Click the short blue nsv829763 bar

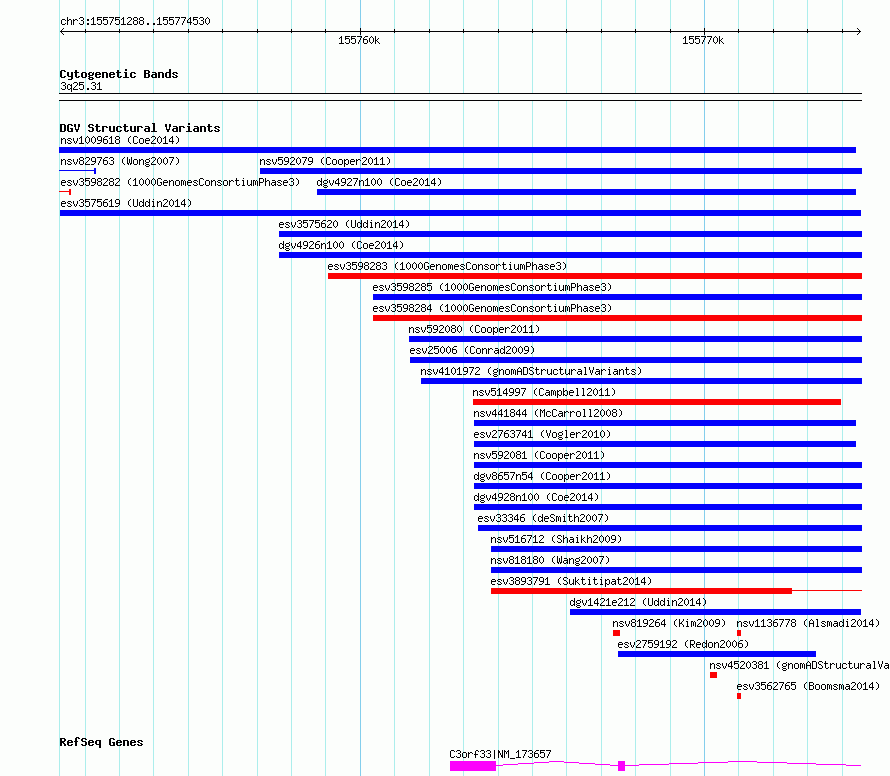[x=78, y=171]
